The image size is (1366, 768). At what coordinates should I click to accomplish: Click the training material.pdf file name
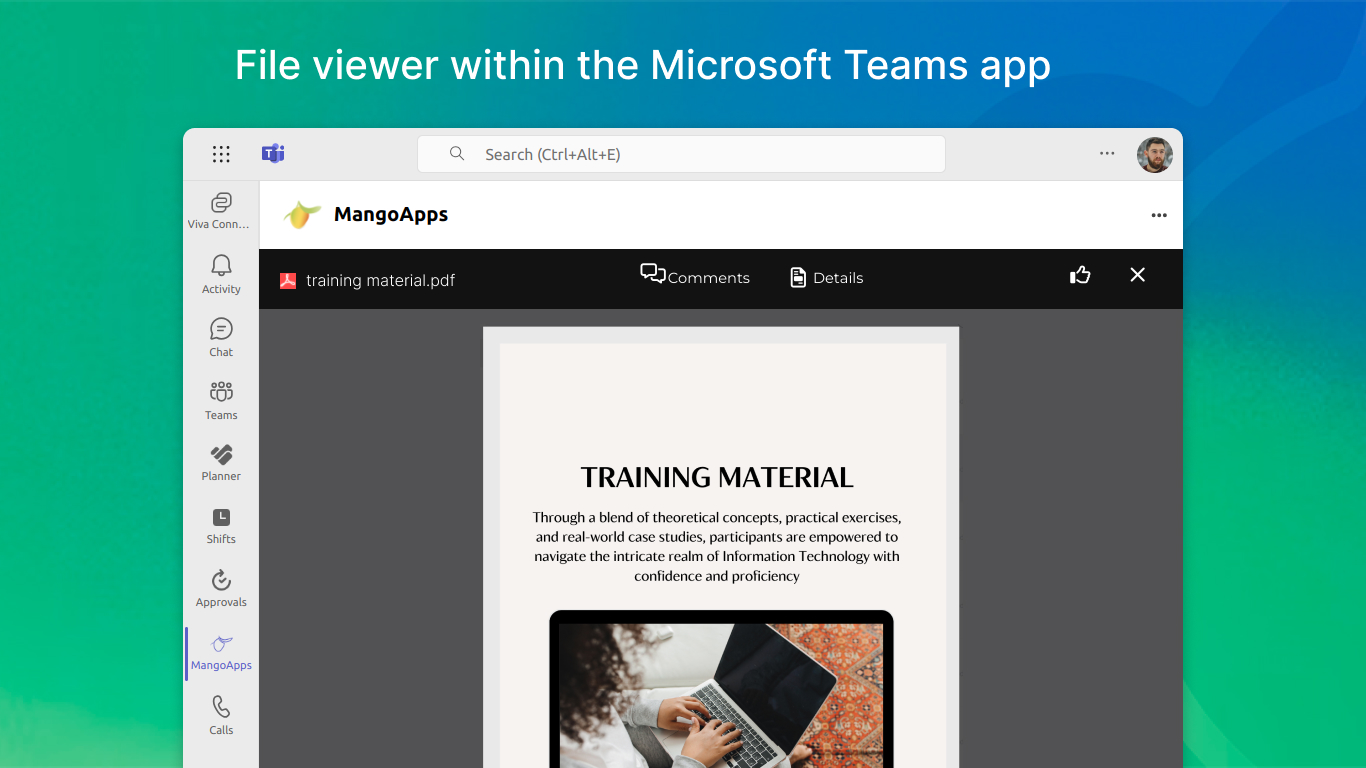380,281
